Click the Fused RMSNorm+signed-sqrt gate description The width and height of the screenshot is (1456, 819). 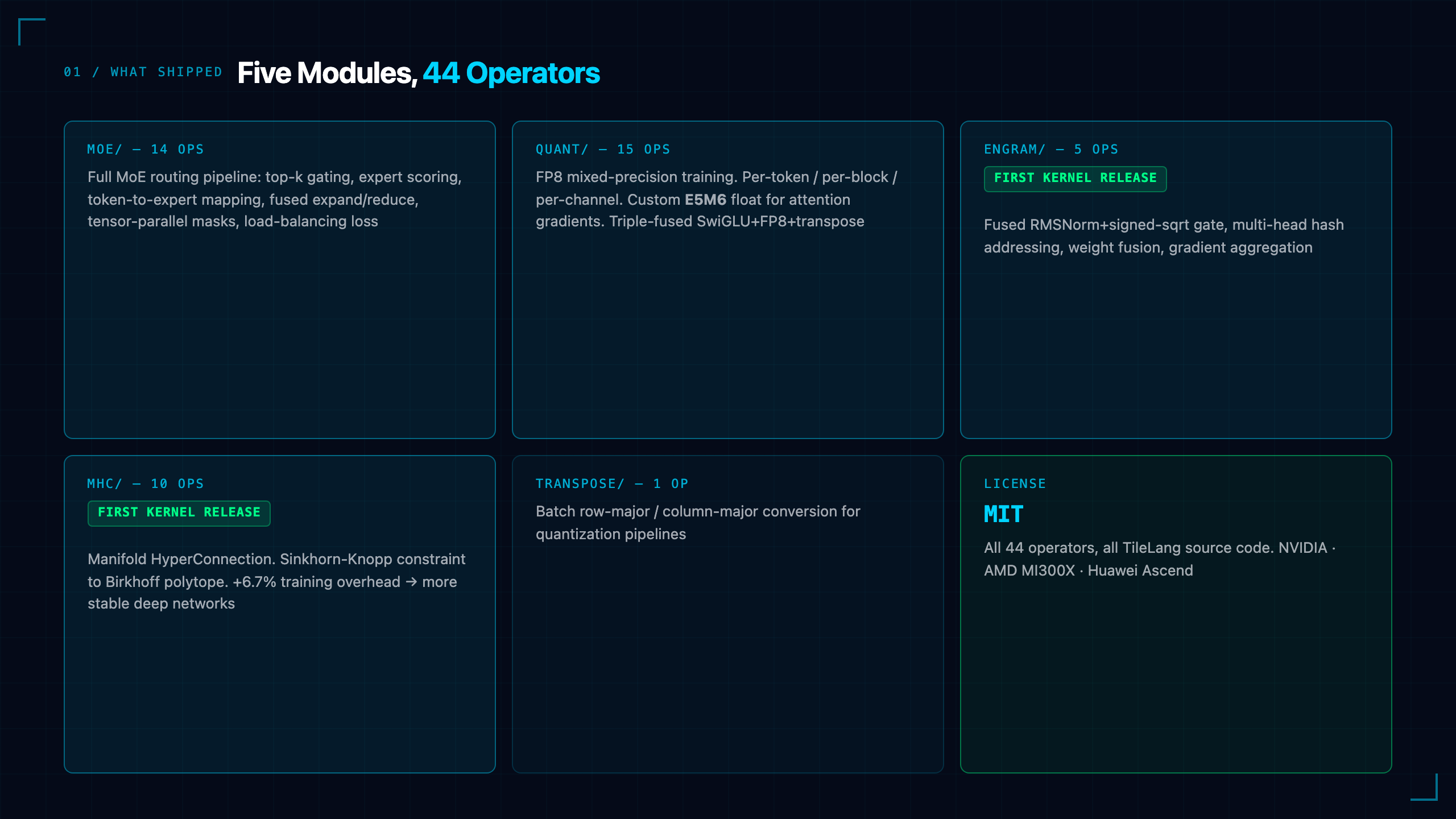click(1164, 236)
